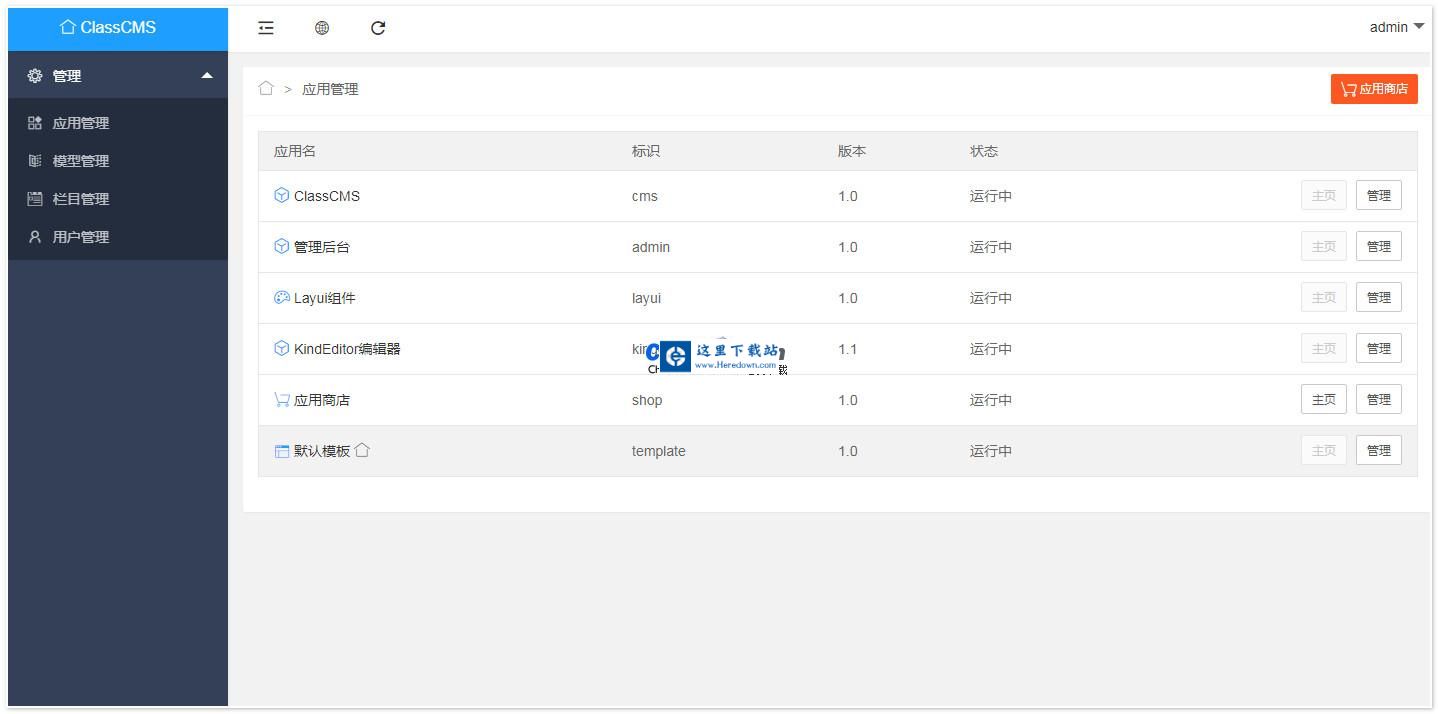1438x714 pixels.
Task: Click 应用管理 in the breadcrumb
Action: click(x=330, y=89)
